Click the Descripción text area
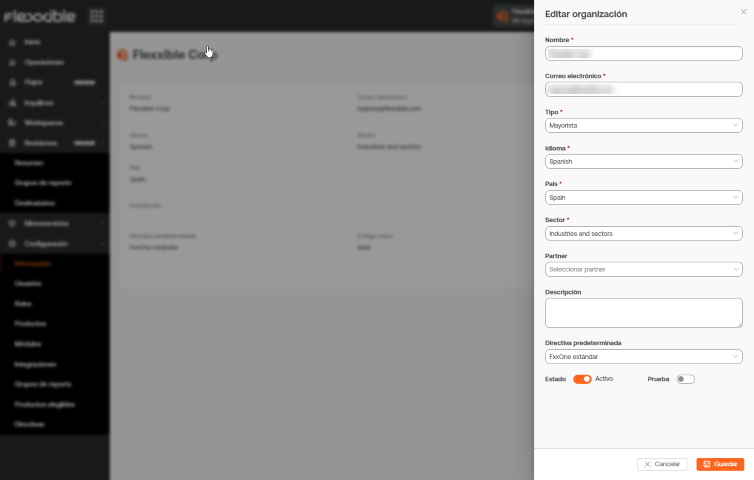 point(643,313)
